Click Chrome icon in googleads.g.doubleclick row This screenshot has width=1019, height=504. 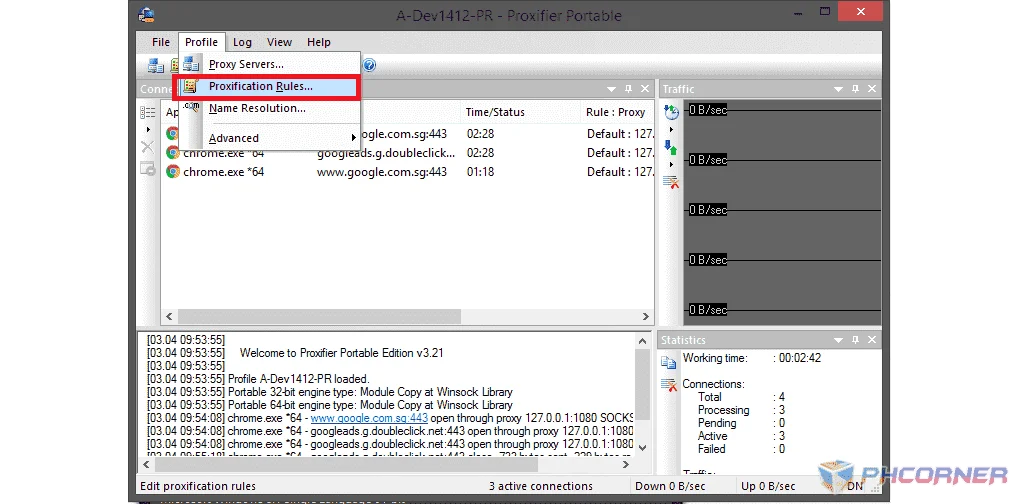172,153
